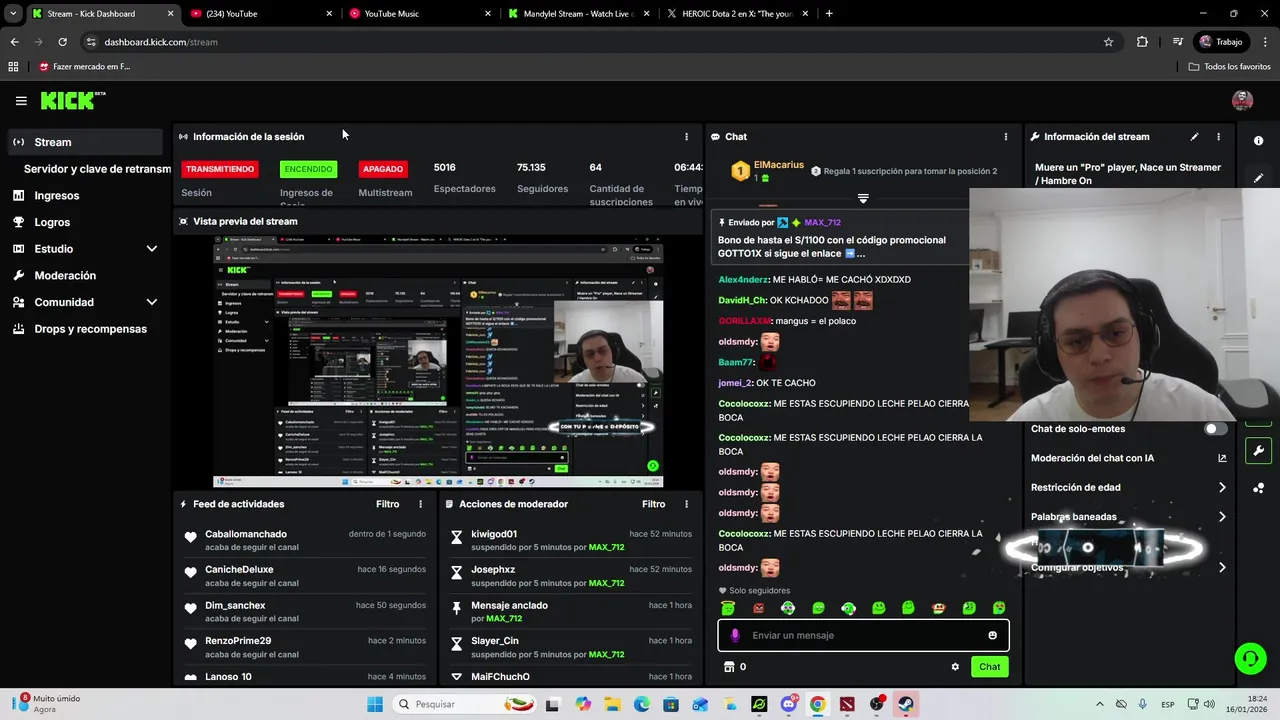The width and height of the screenshot is (1280, 720).
Task: Click the TRANSMITIENDO status badge
Action: coord(220,169)
